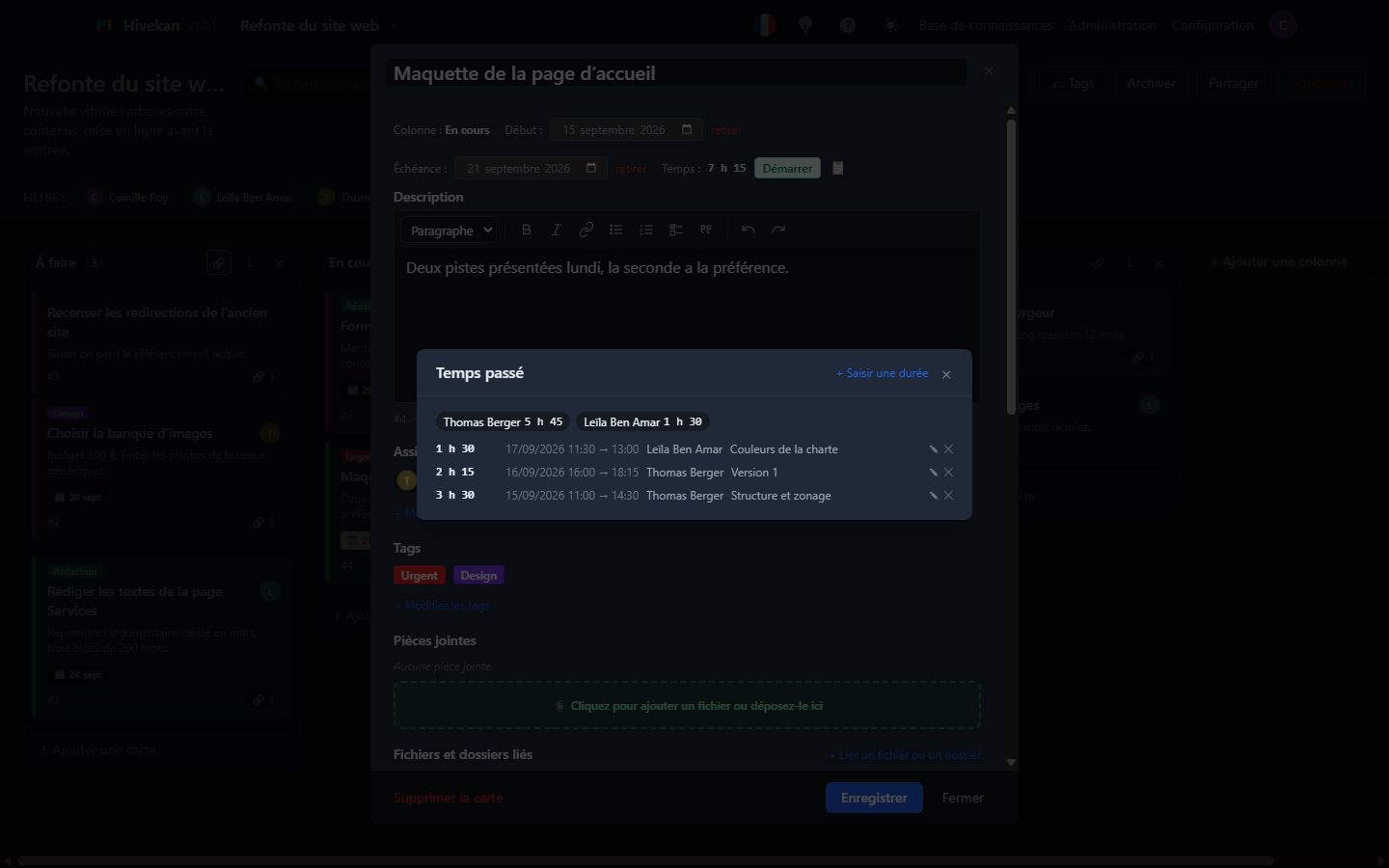1389x868 pixels.
Task: Delete the Couleurs de la charte time entry
Action: [948, 449]
